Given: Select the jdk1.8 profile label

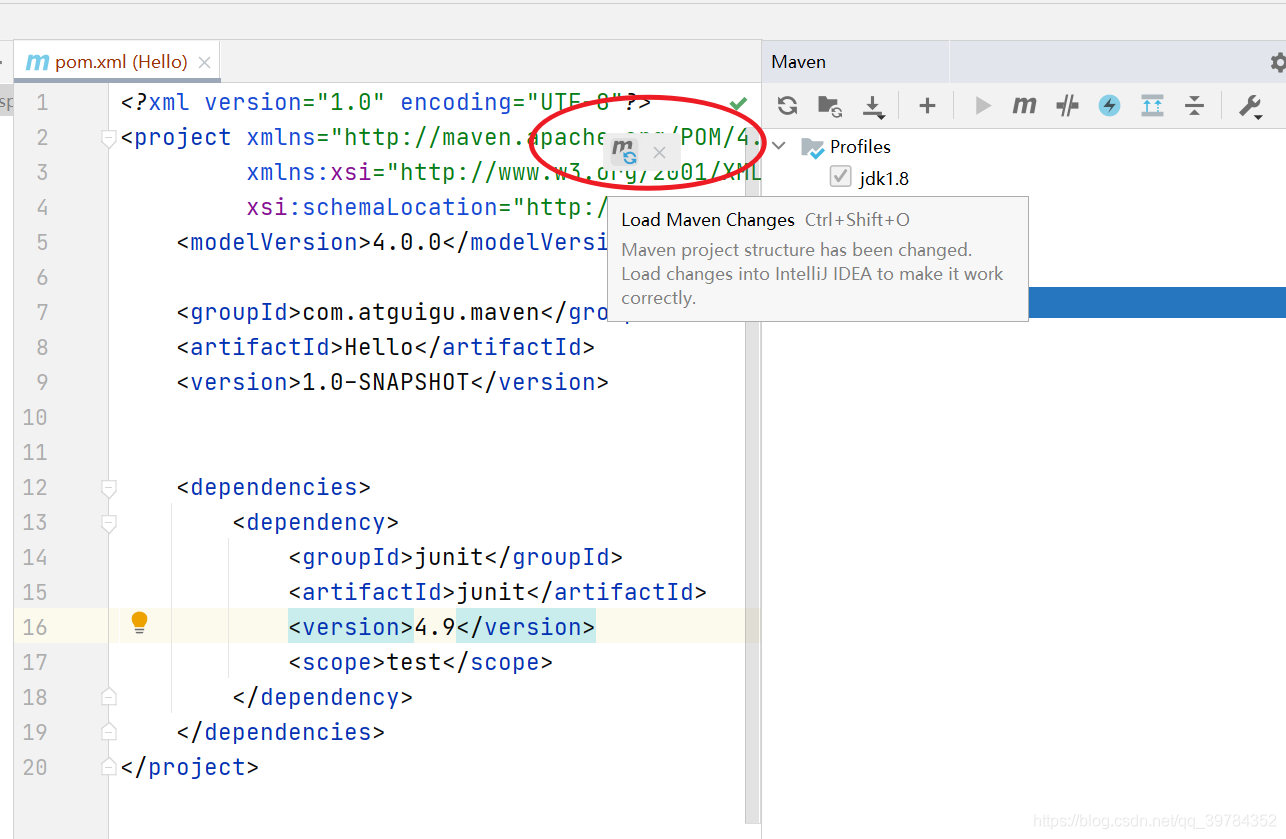Looking at the screenshot, I should tap(884, 179).
